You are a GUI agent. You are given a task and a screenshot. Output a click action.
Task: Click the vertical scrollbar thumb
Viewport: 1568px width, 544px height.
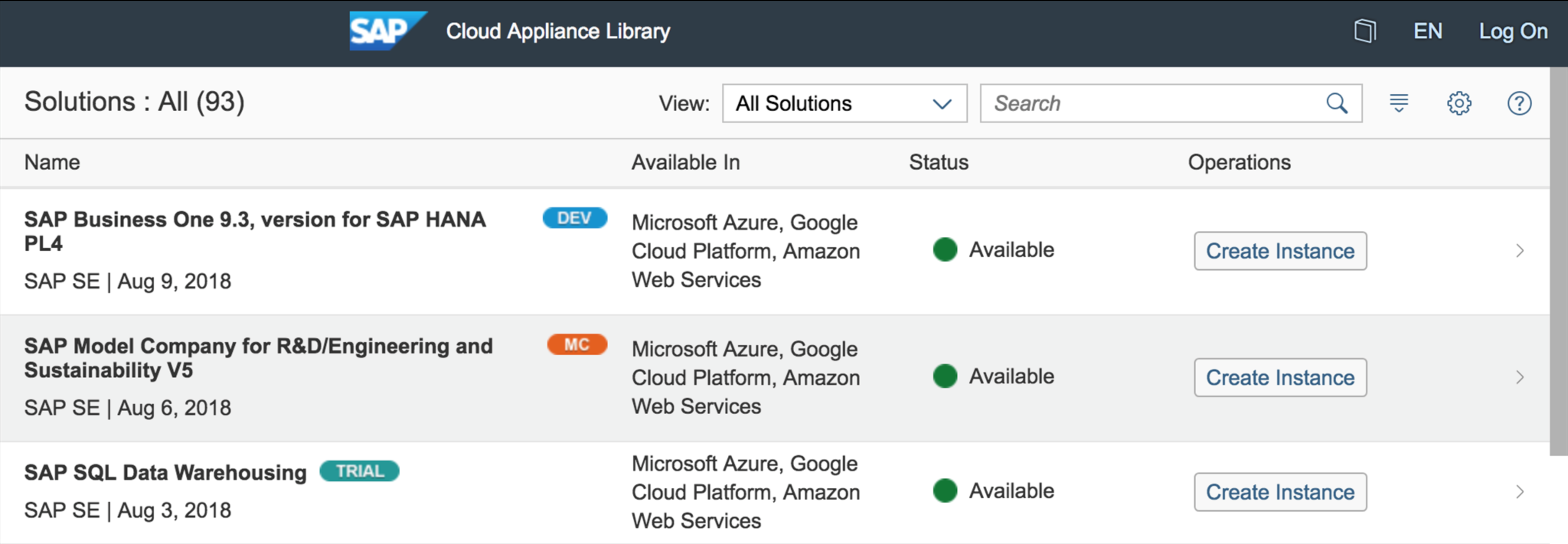click(x=1559, y=262)
